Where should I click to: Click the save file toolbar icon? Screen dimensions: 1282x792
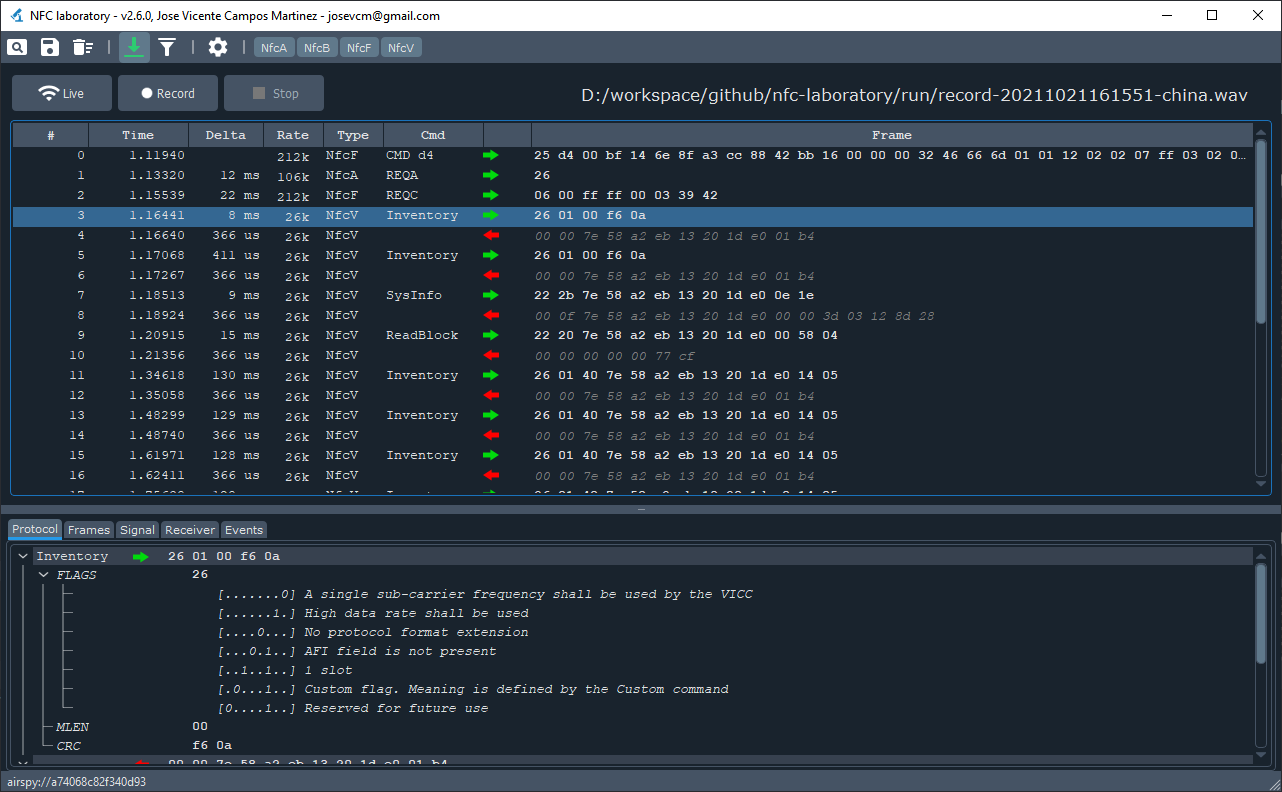[50, 47]
